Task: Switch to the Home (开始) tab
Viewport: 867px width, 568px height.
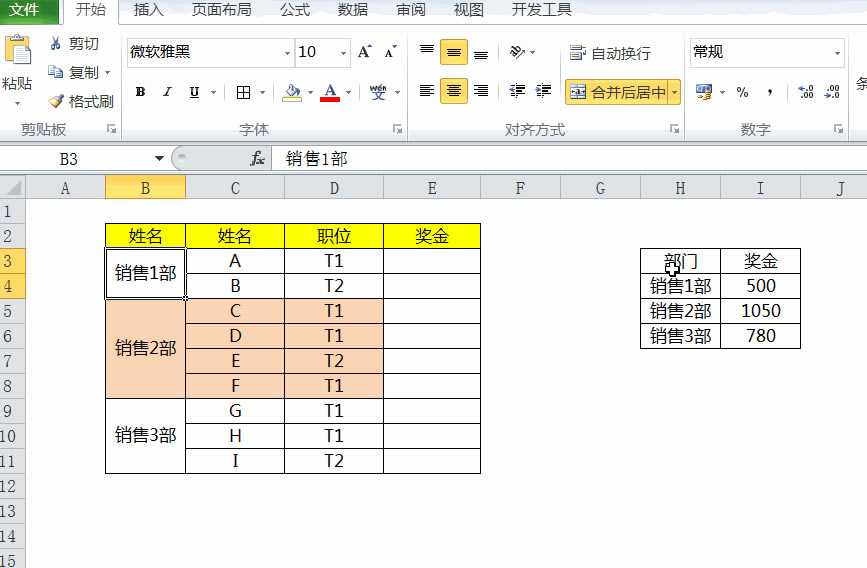Action: pyautogui.click(x=91, y=10)
